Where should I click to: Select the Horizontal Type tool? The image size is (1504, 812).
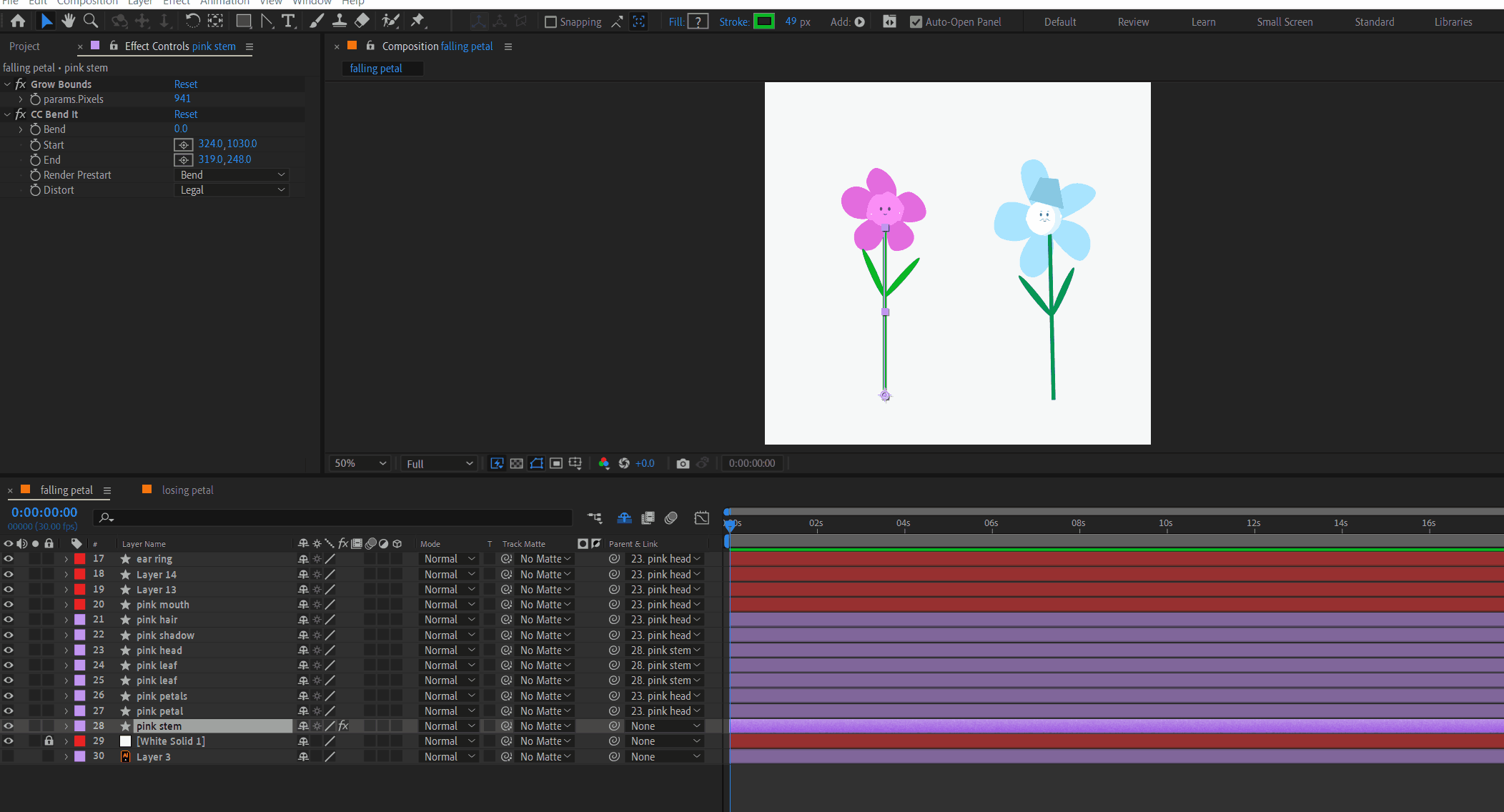(x=288, y=21)
